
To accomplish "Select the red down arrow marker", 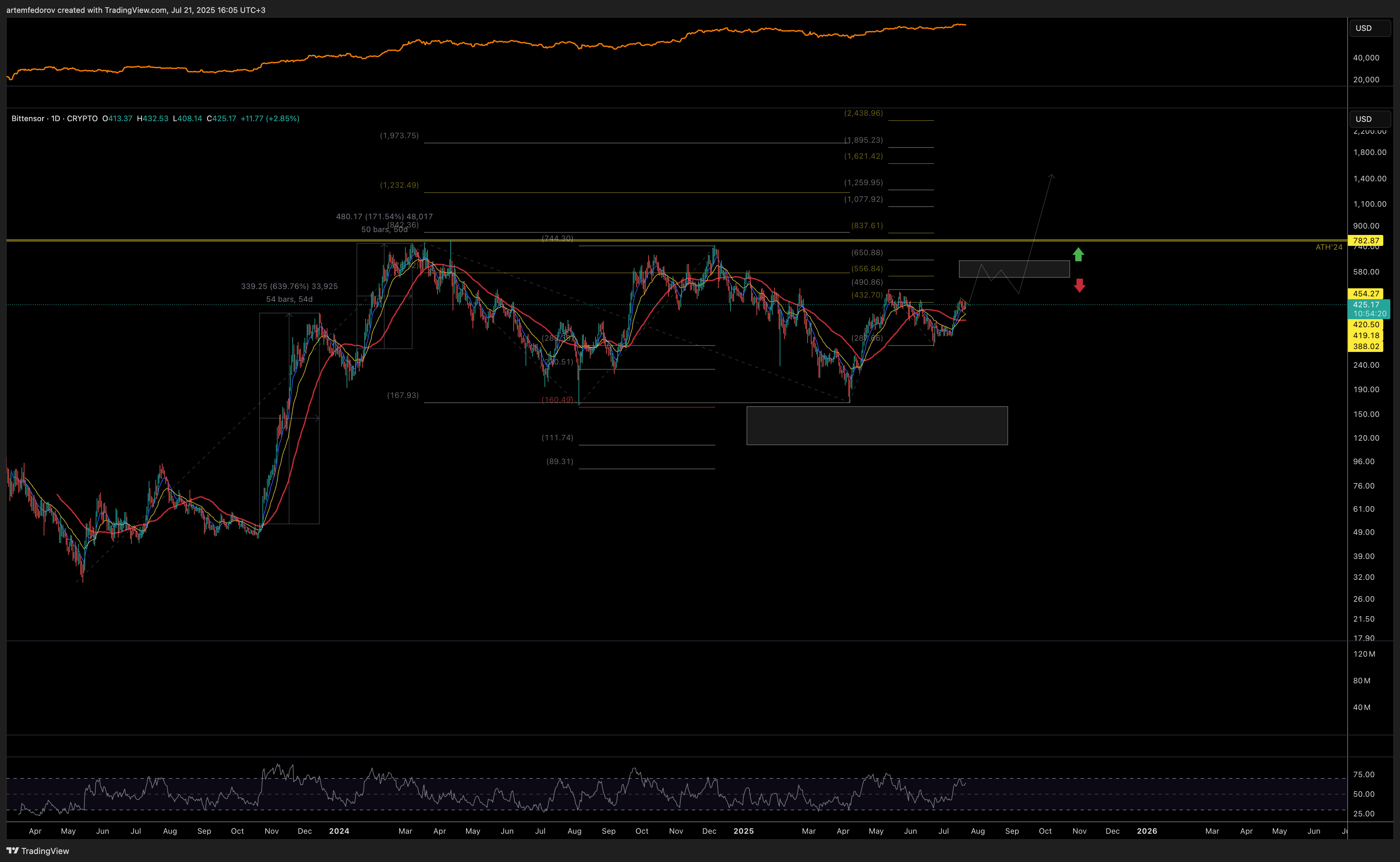I will (1079, 285).
